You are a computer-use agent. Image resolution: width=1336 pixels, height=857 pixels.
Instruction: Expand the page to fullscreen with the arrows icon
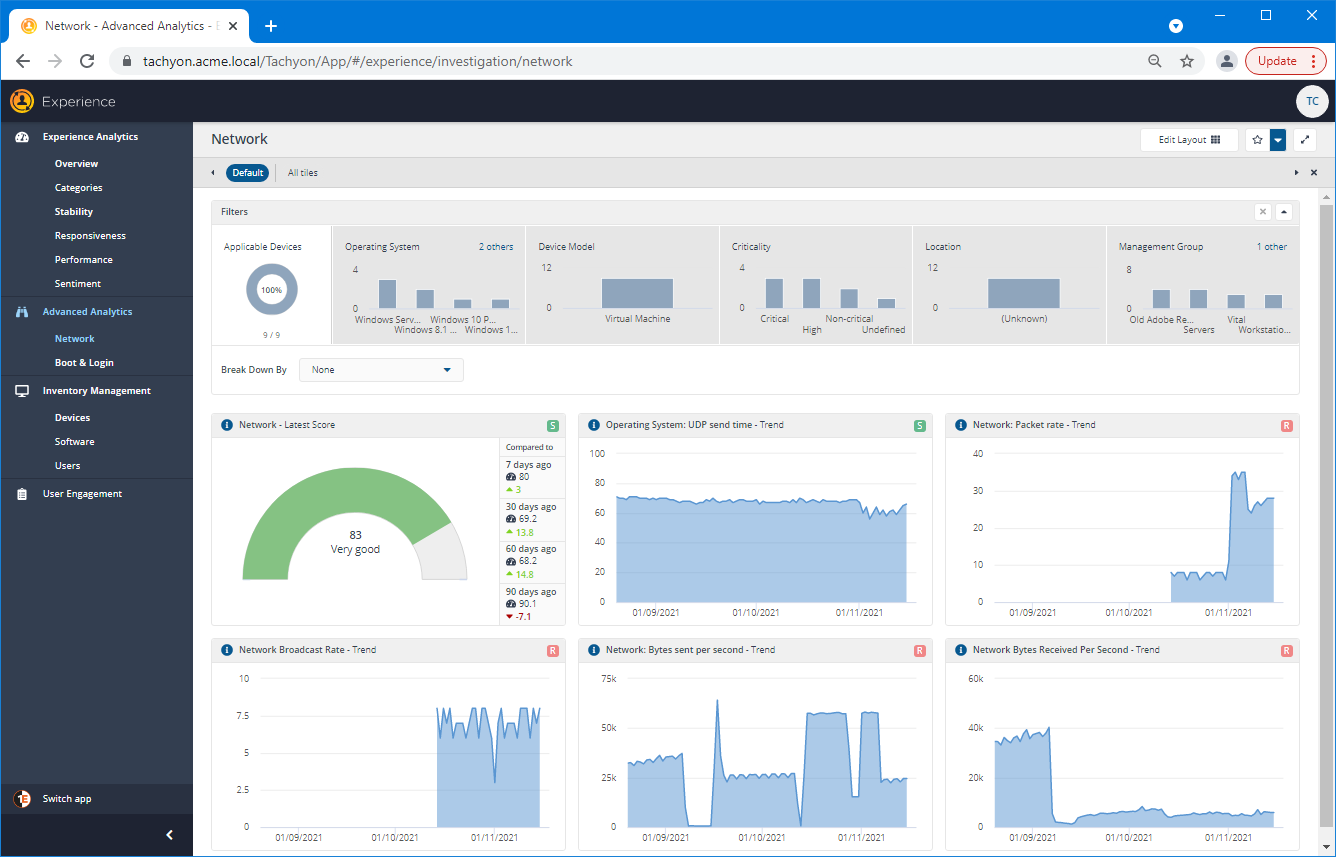(x=1304, y=140)
